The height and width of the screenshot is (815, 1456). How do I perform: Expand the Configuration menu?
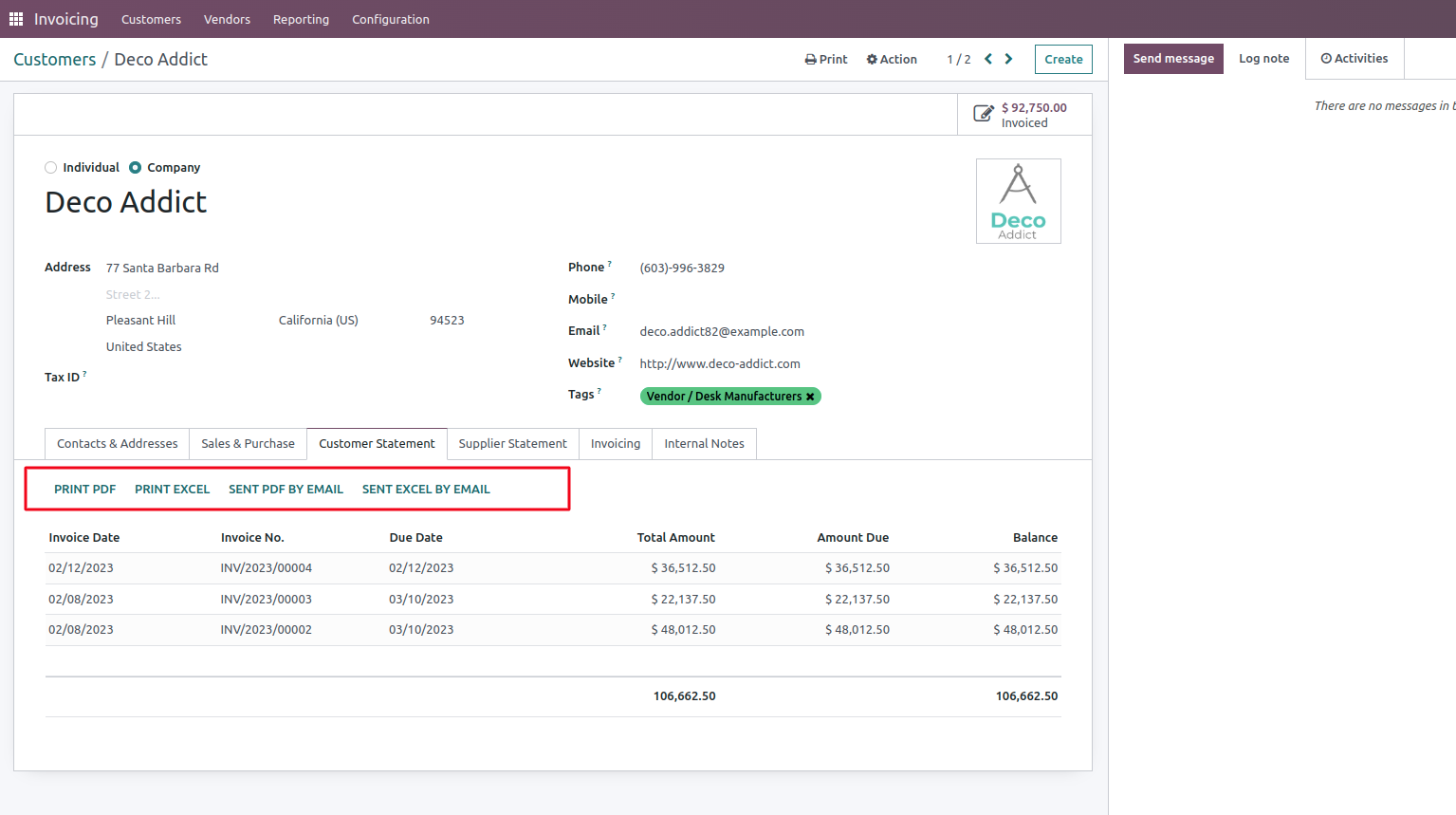click(390, 19)
